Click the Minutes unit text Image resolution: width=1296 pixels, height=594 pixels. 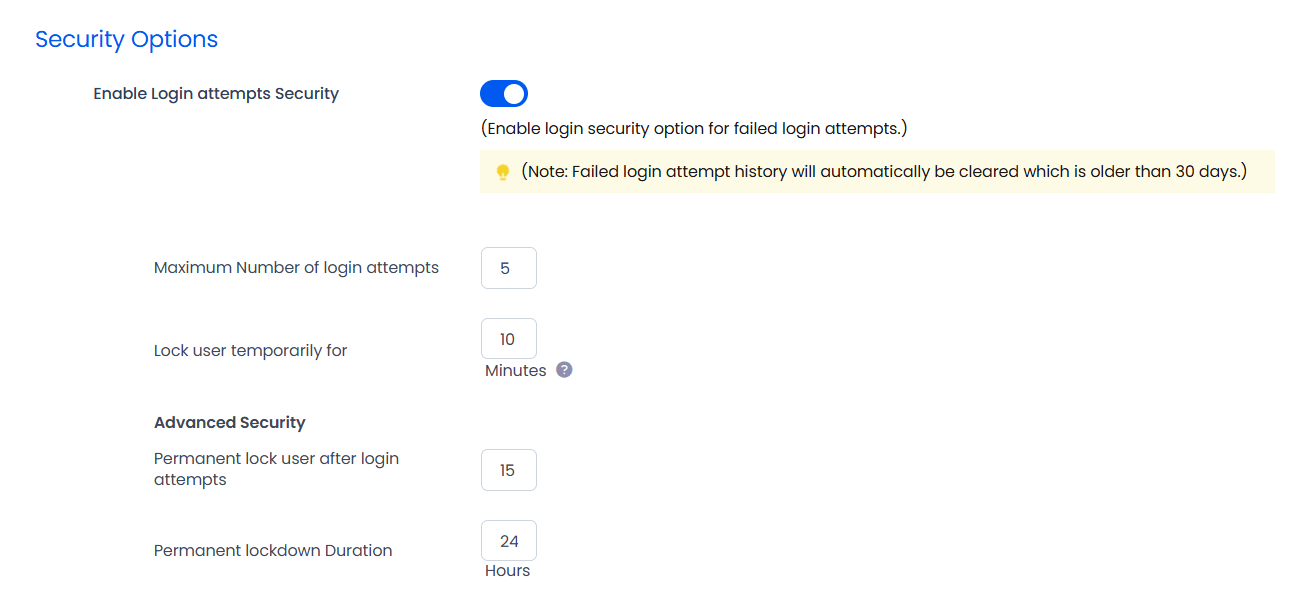point(516,371)
